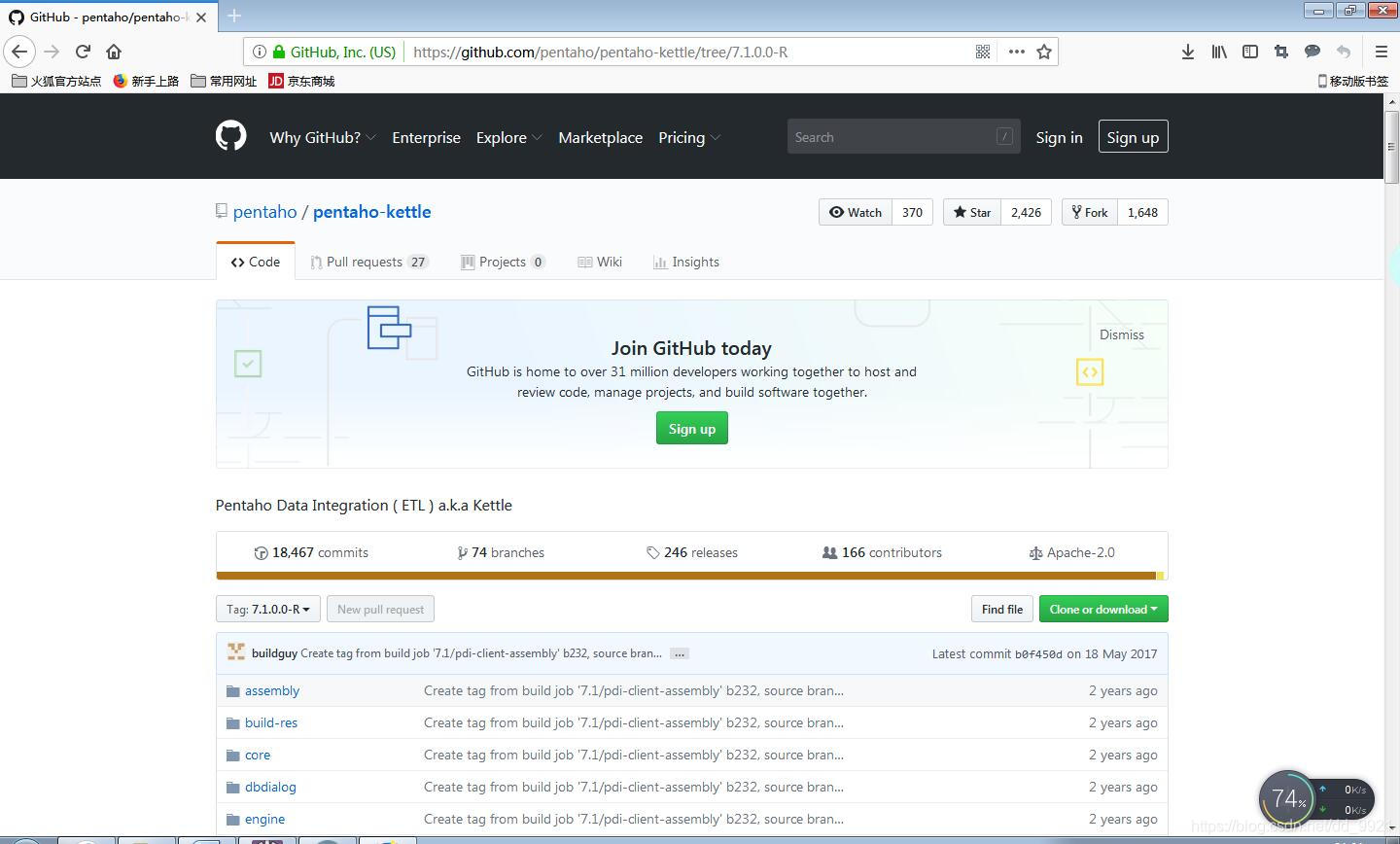Click the GitHub octocat logo

(x=231, y=136)
